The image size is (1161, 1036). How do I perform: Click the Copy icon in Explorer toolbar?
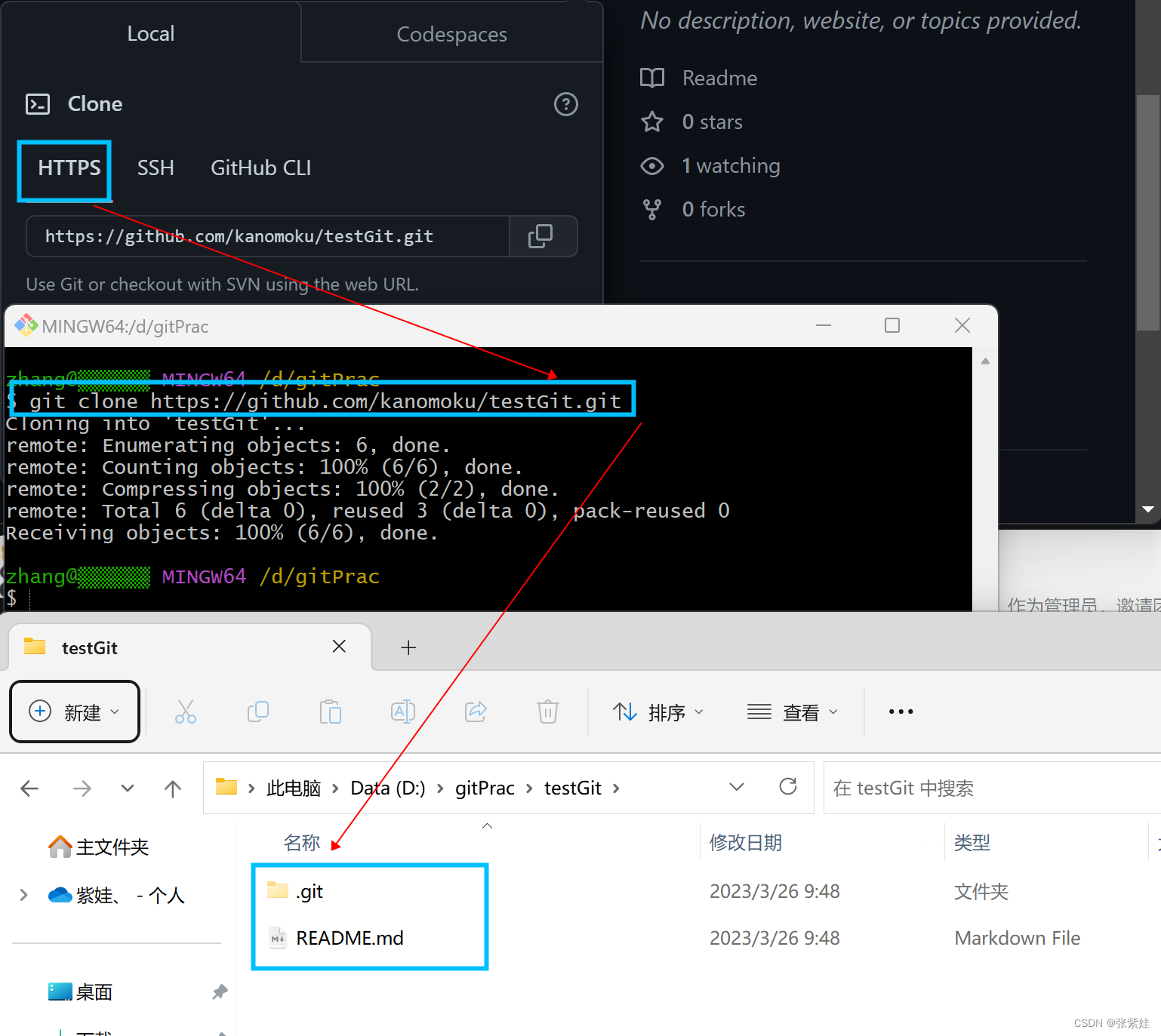[258, 712]
